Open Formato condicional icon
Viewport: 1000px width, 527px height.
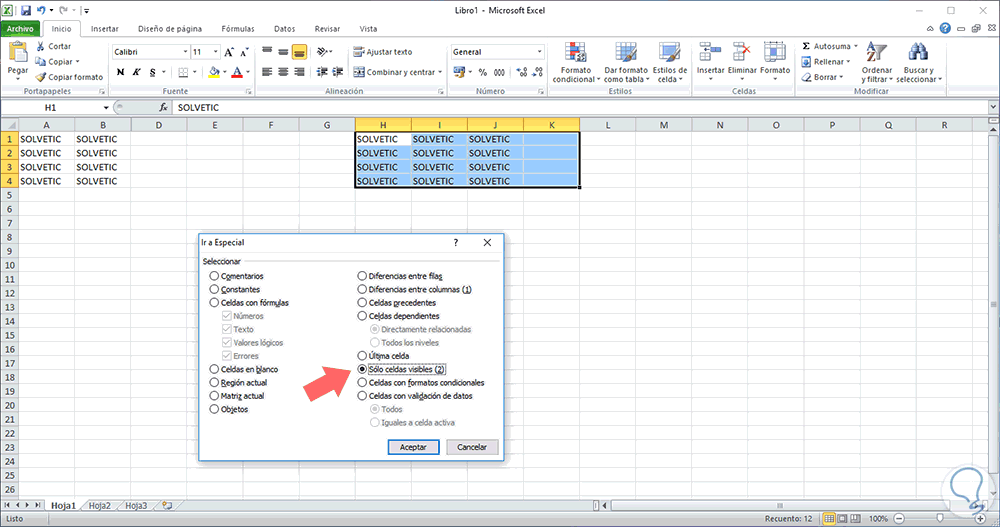coord(575,53)
